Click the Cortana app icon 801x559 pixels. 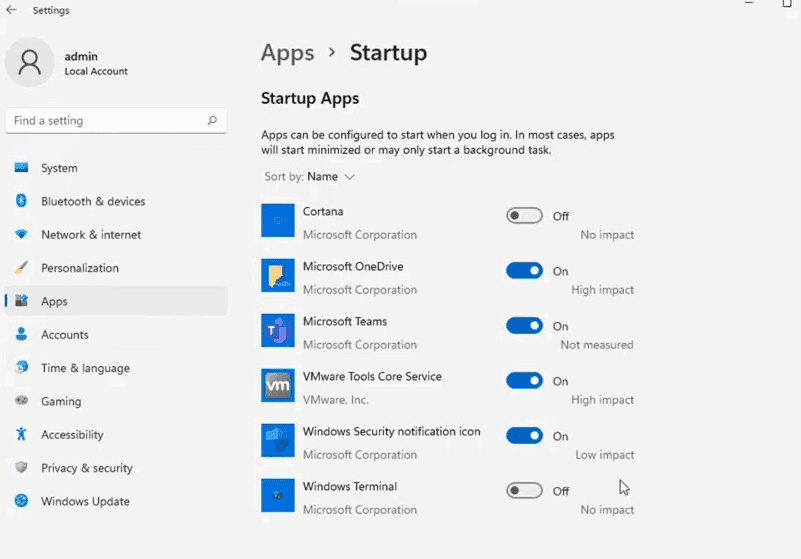pyautogui.click(x=278, y=221)
